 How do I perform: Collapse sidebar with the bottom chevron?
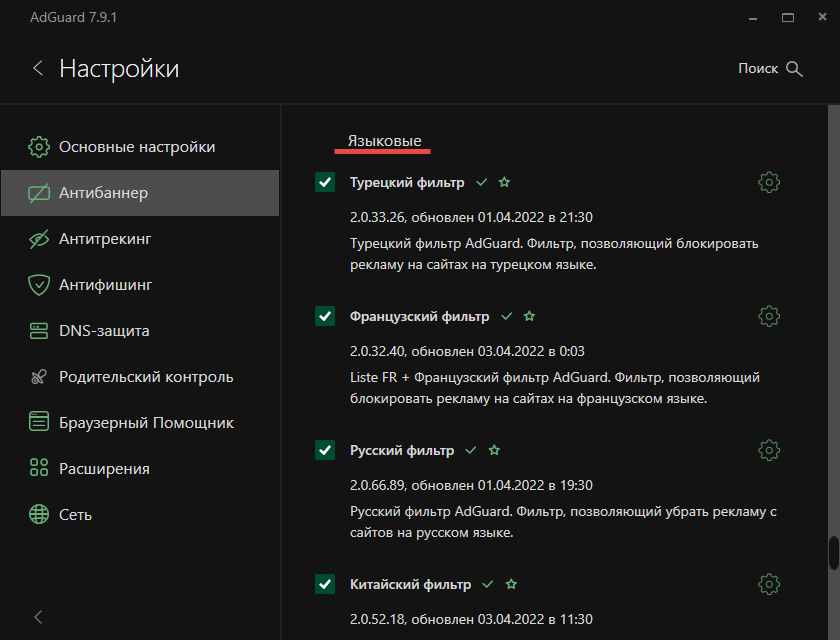tap(38, 617)
